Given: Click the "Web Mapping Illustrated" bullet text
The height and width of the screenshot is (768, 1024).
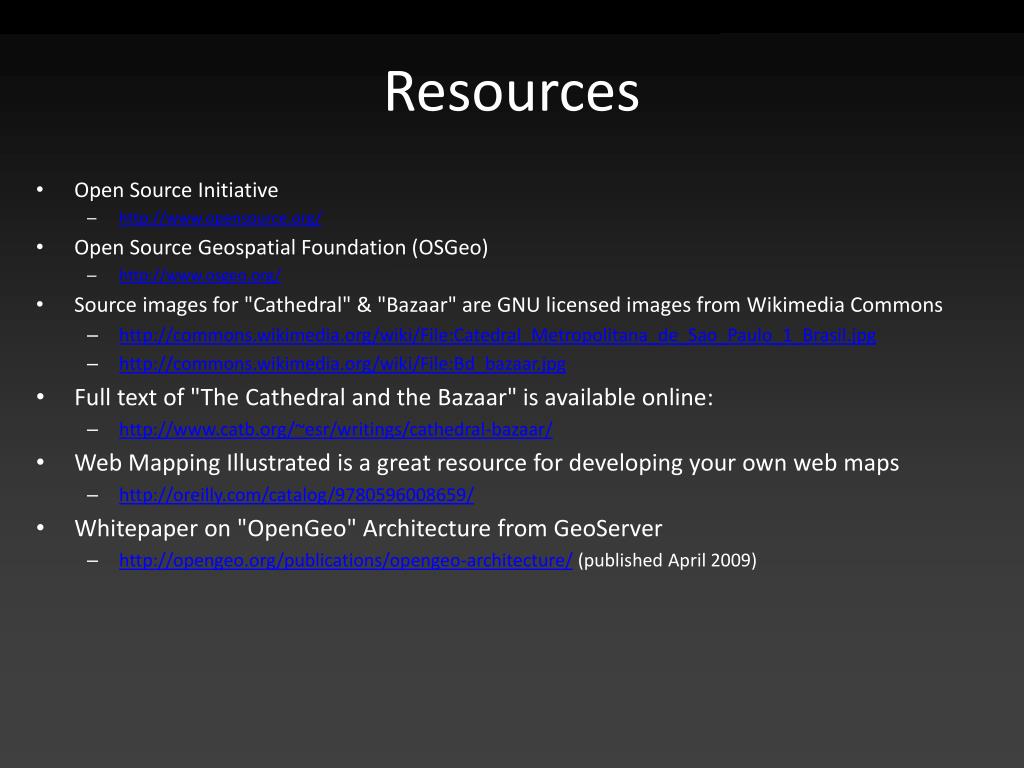Looking at the screenshot, I should (487, 463).
